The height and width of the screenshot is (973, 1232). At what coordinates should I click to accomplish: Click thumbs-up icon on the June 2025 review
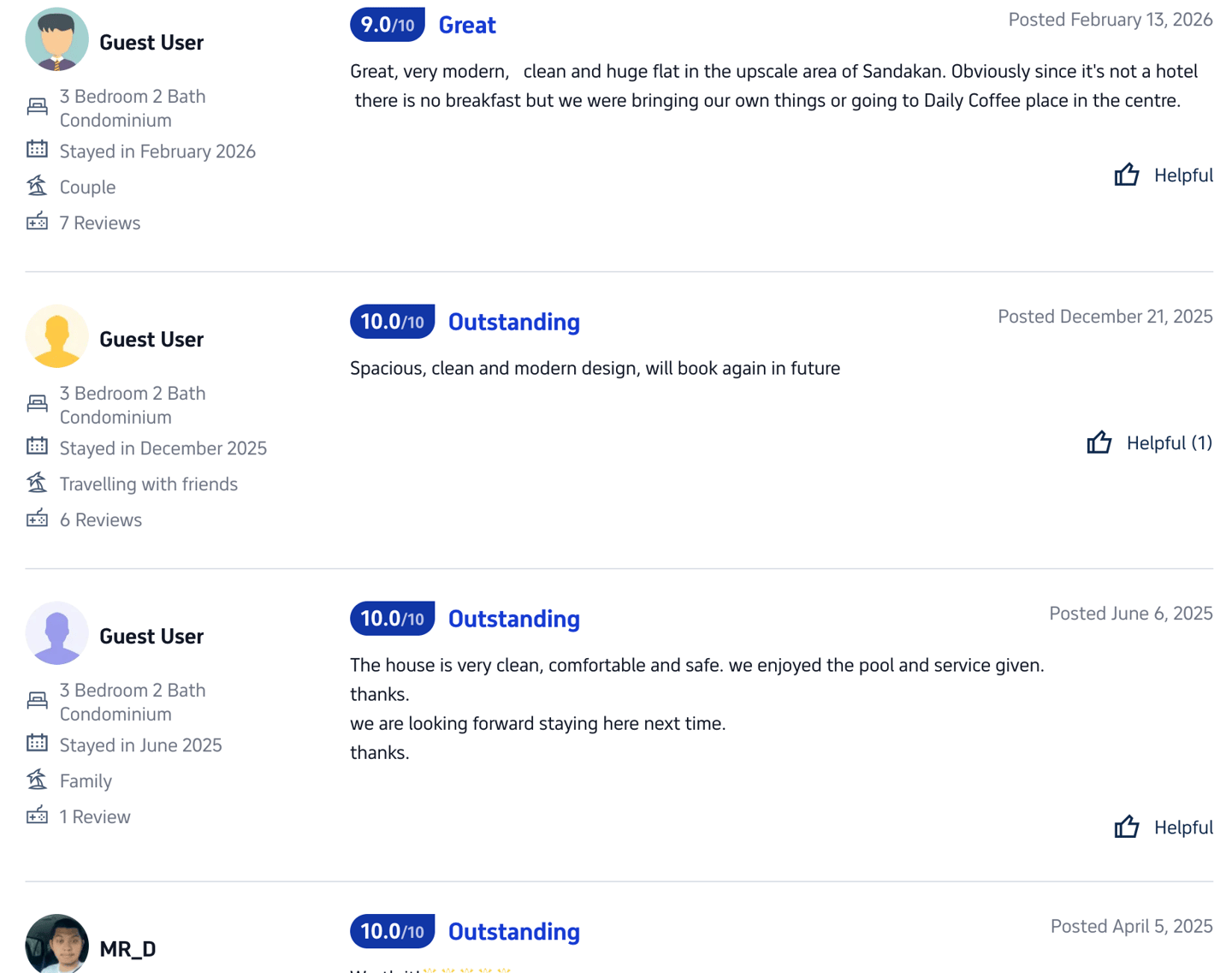(1126, 827)
